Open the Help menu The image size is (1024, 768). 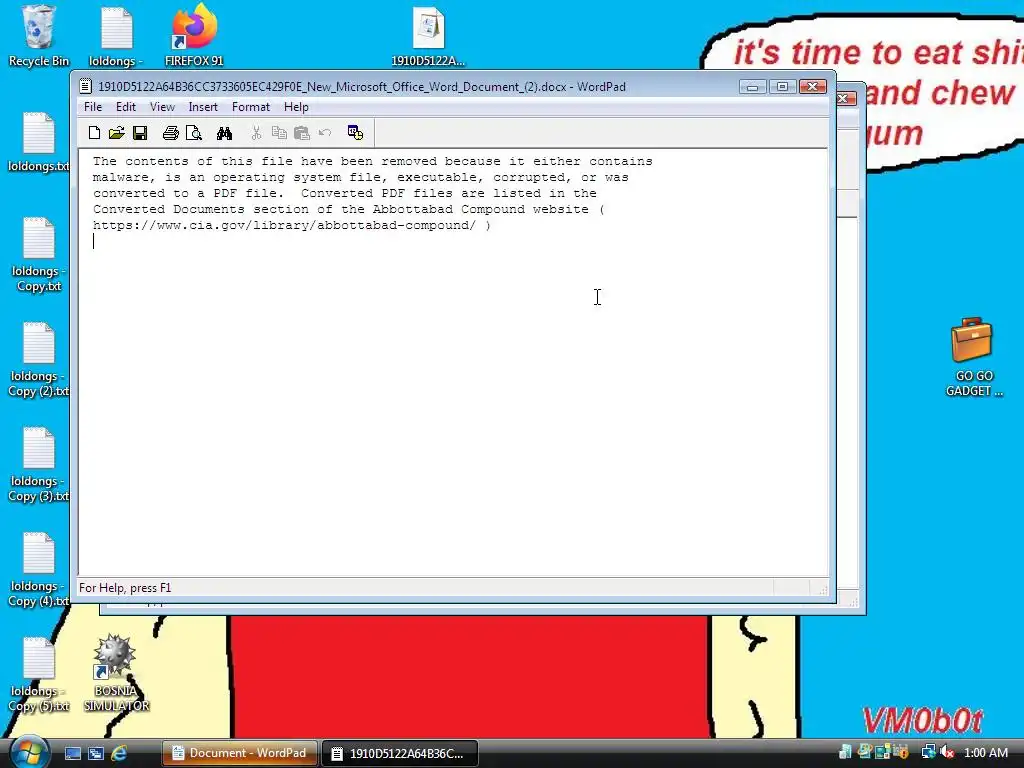coord(296,107)
